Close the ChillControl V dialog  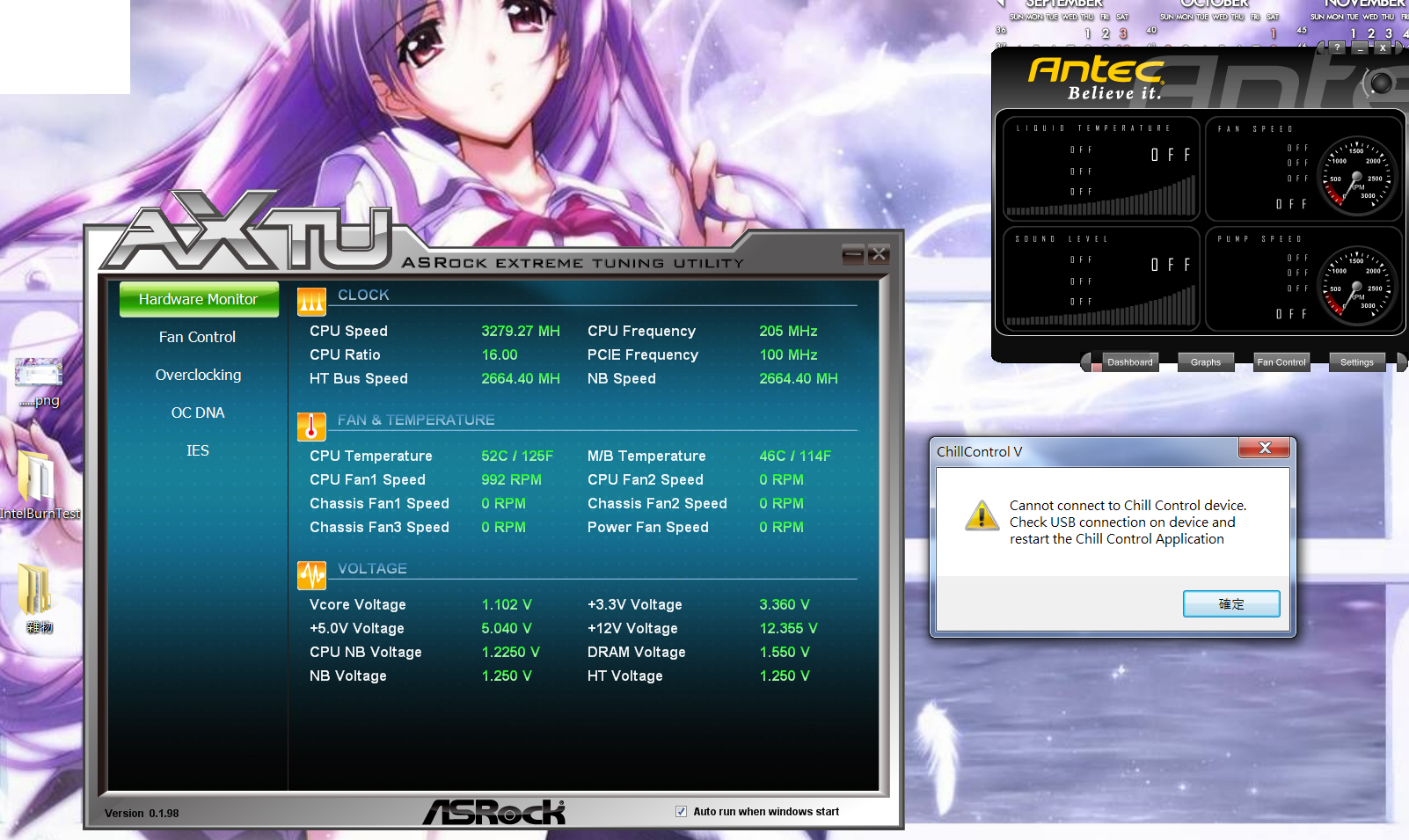[x=1265, y=448]
